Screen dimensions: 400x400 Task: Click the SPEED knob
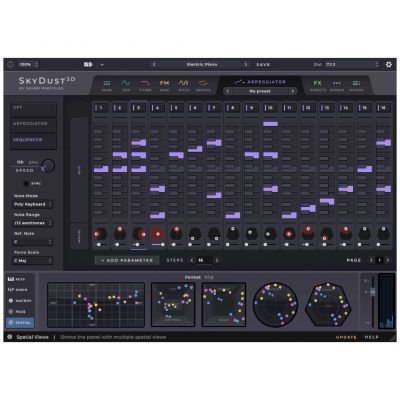pyautogui.click(x=49, y=166)
